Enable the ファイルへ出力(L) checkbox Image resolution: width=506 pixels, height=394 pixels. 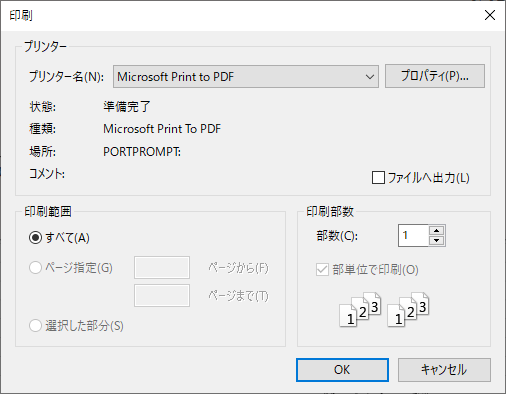pyautogui.click(x=378, y=178)
